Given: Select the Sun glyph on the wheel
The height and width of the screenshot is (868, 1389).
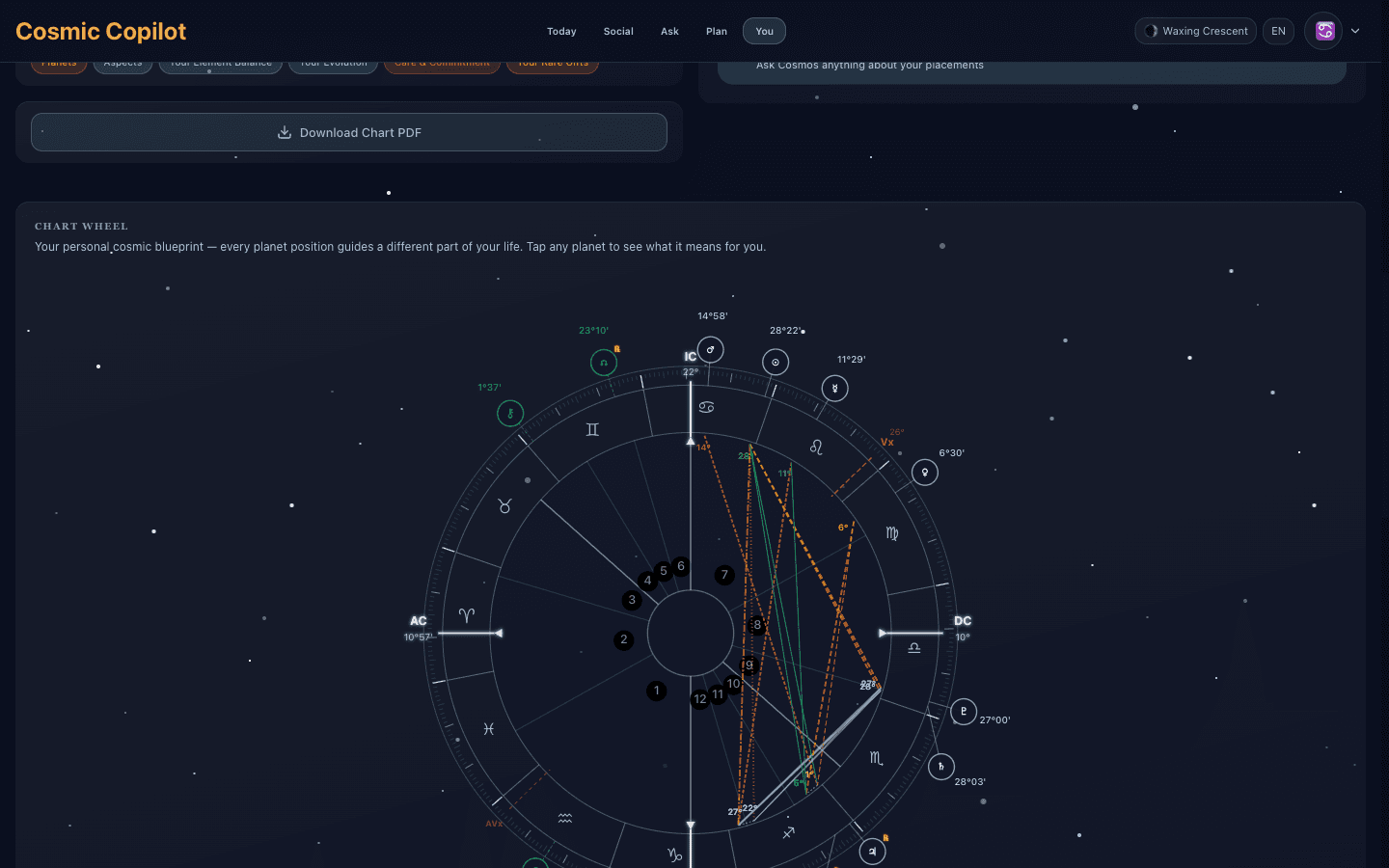Looking at the screenshot, I should 776,363.
